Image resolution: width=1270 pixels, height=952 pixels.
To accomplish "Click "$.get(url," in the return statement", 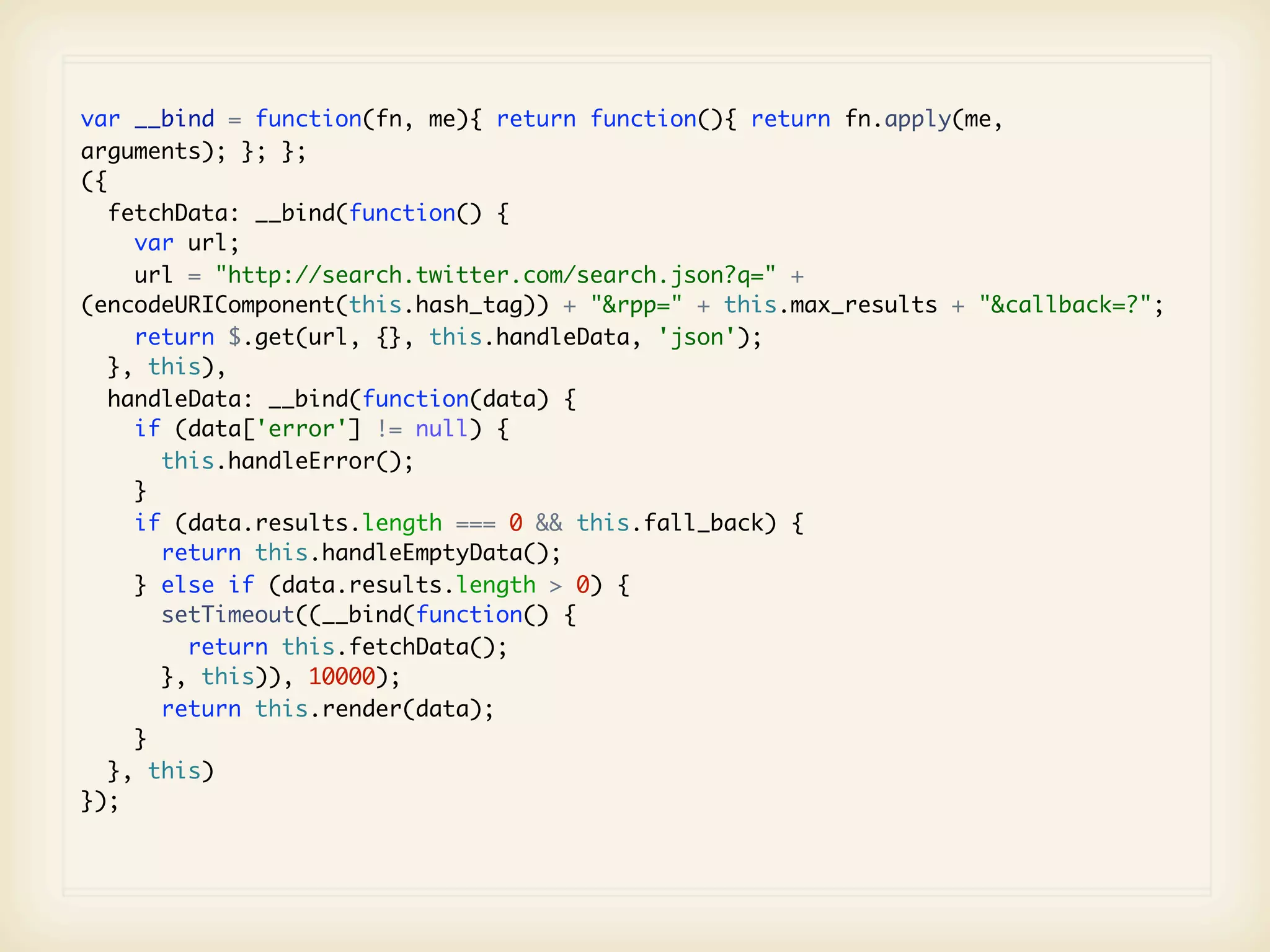I will click(293, 337).
